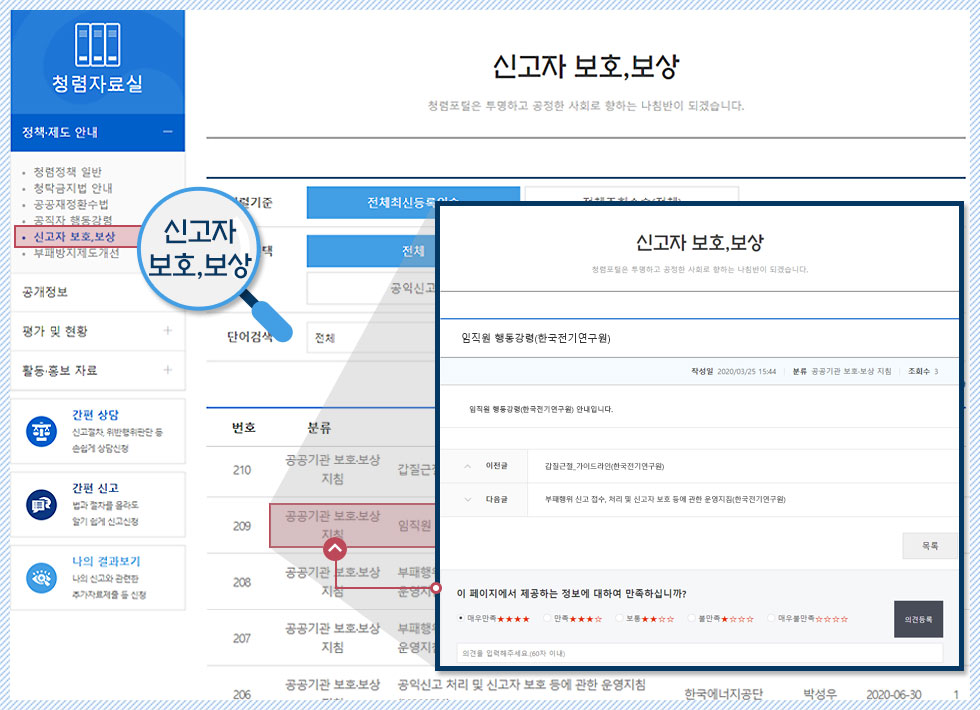Click the 간편 신고 speech bubble icon
The height and width of the screenshot is (710, 980).
point(41,504)
